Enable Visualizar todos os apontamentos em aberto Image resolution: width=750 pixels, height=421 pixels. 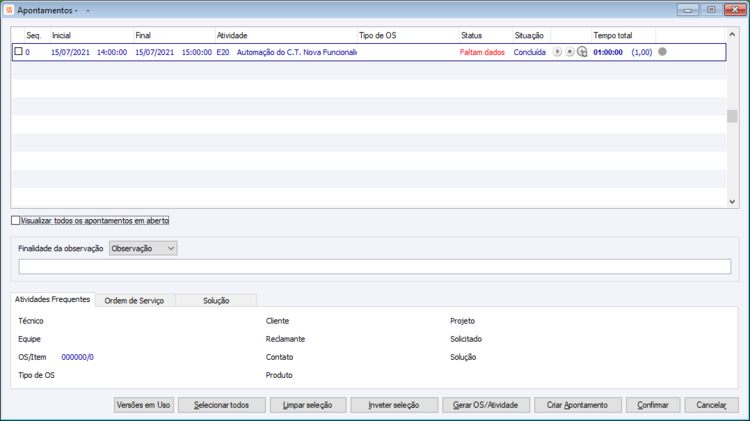pos(15,221)
